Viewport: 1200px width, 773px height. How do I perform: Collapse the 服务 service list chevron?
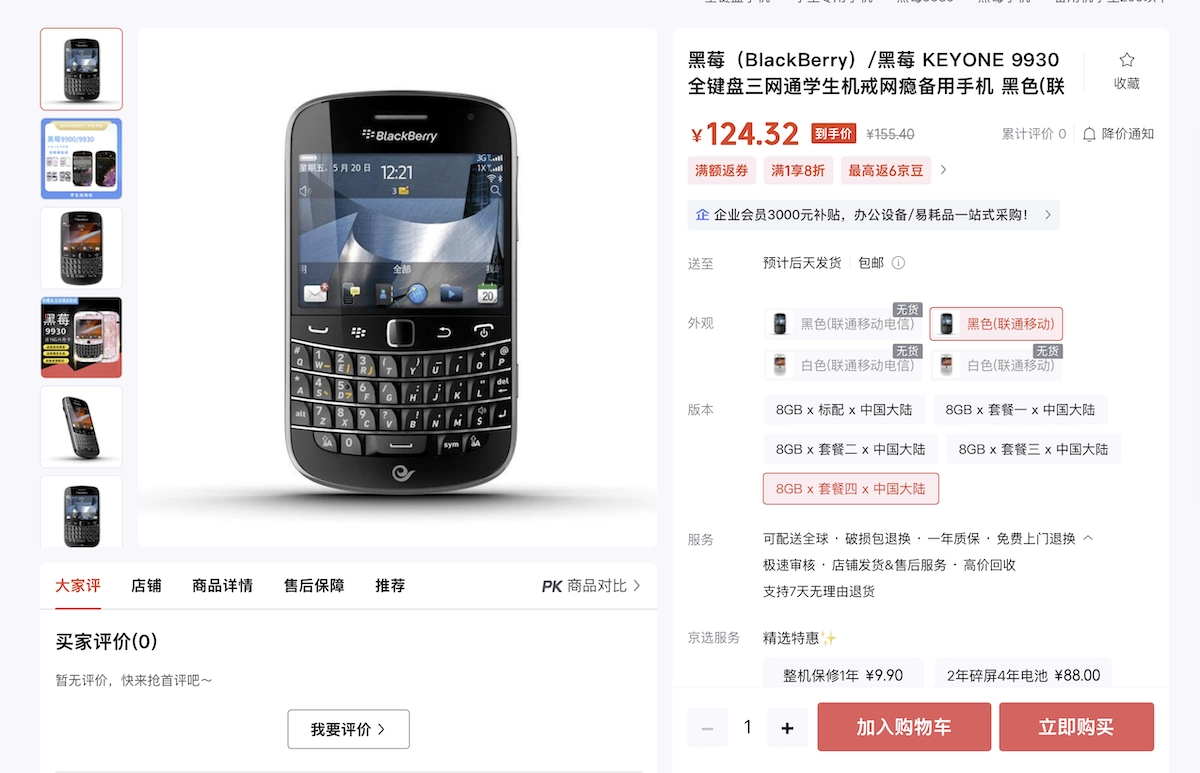click(x=1088, y=538)
